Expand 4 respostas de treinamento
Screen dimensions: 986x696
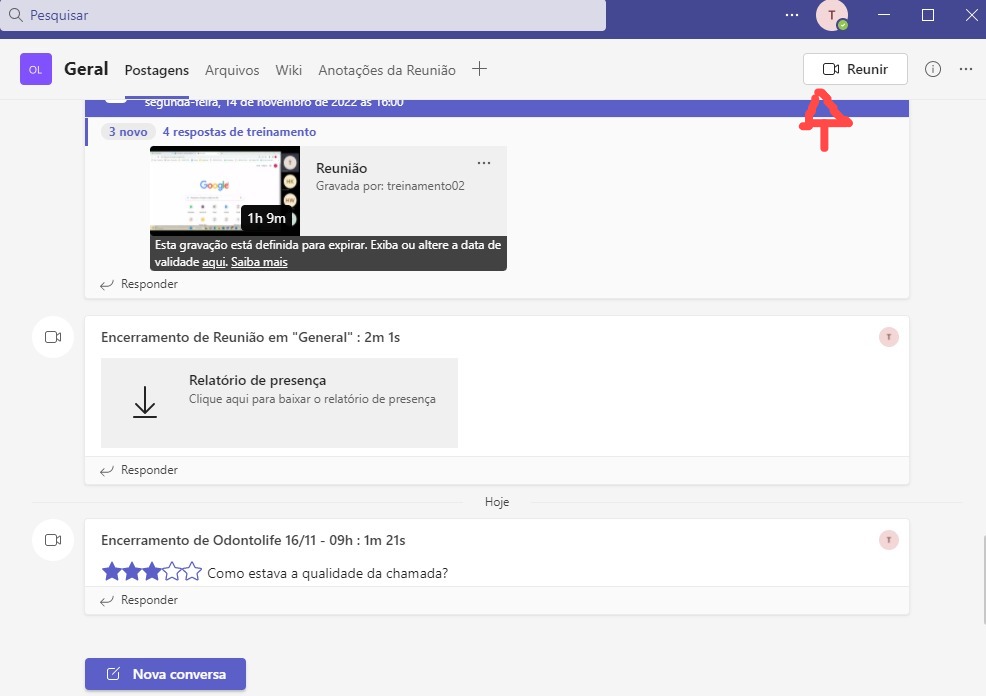(239, 132)
